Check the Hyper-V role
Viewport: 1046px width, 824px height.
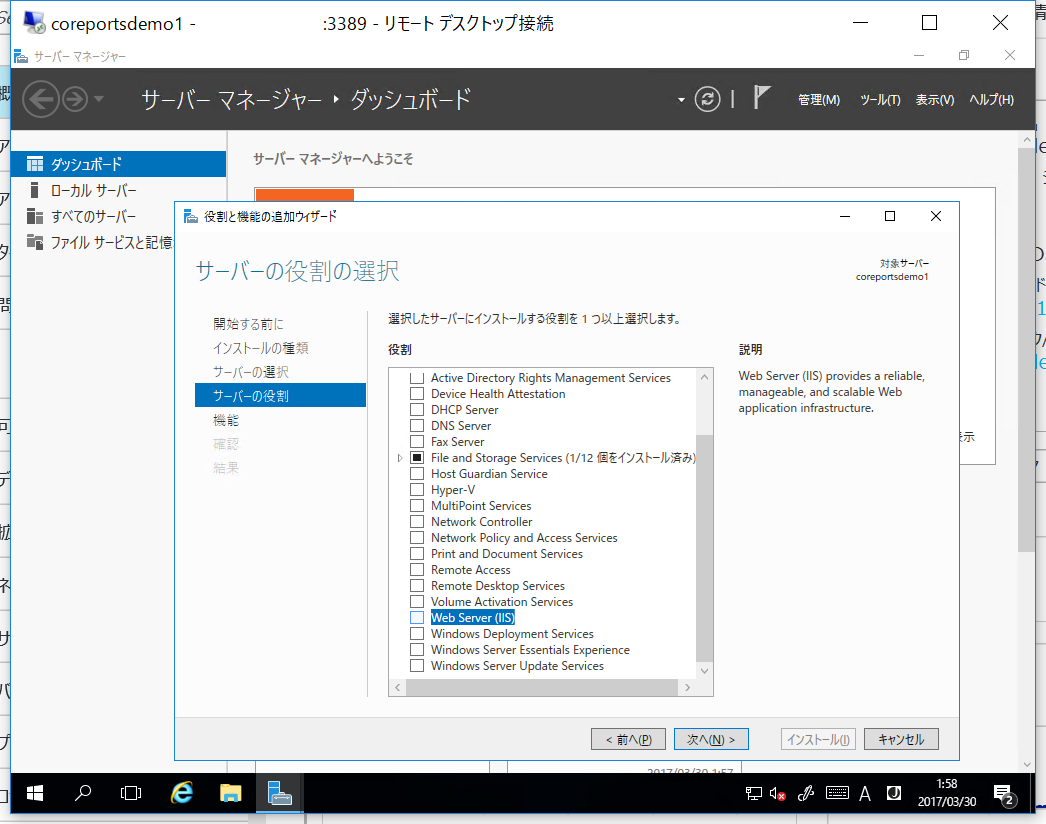417,490
